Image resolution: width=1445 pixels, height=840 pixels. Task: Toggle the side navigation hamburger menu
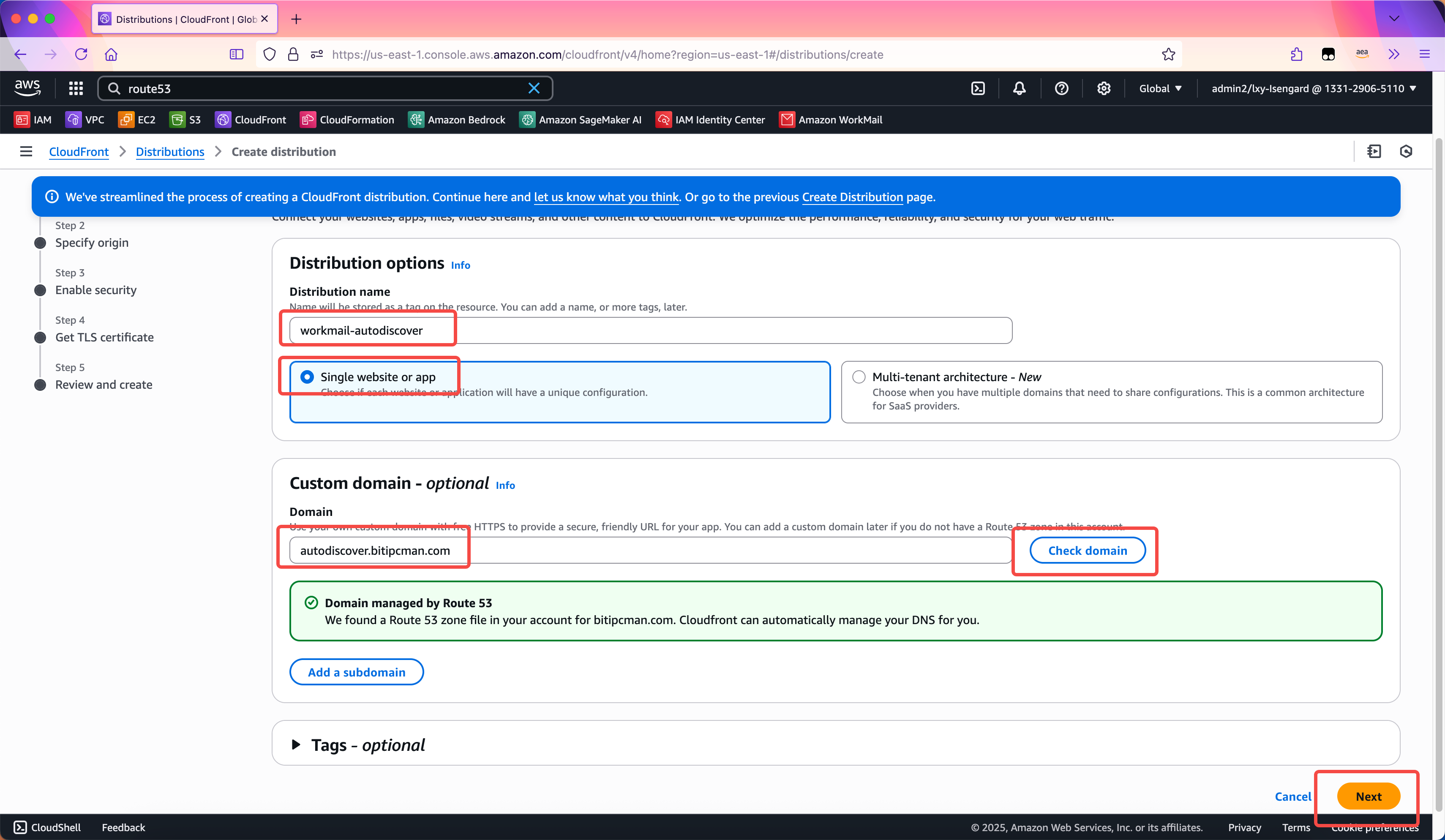point(26,151)
